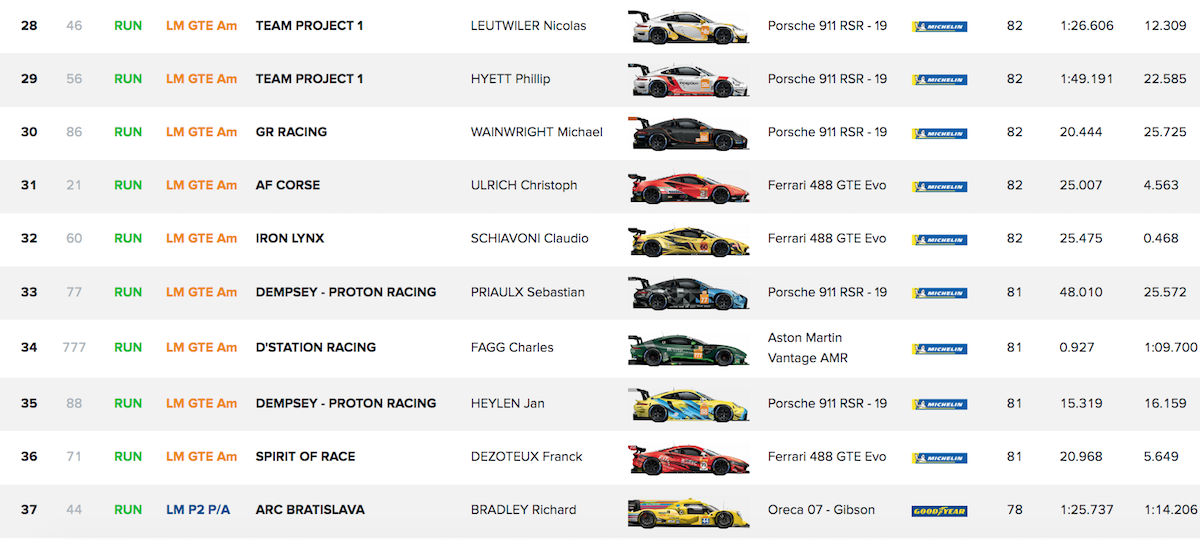This screenshot has width=1200, height=540.
Task: Click car number 777
Action: click(74, 348)
